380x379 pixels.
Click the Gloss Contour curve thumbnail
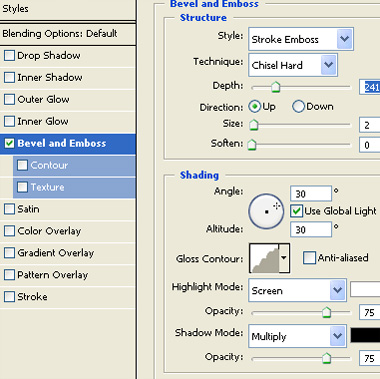click(264, 258)
